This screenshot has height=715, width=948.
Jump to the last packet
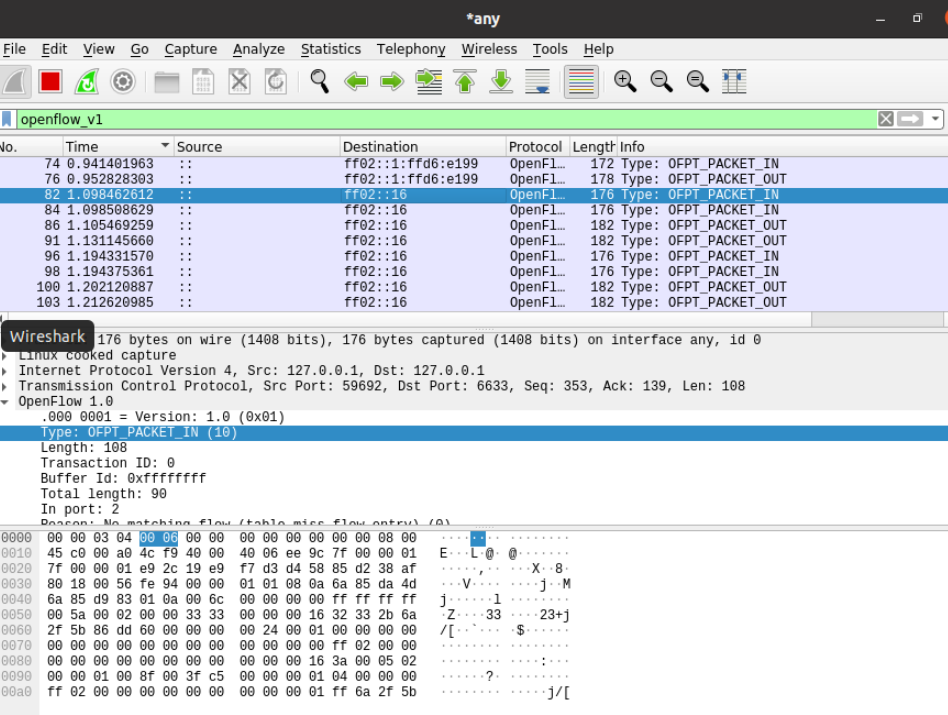point(501,81)
